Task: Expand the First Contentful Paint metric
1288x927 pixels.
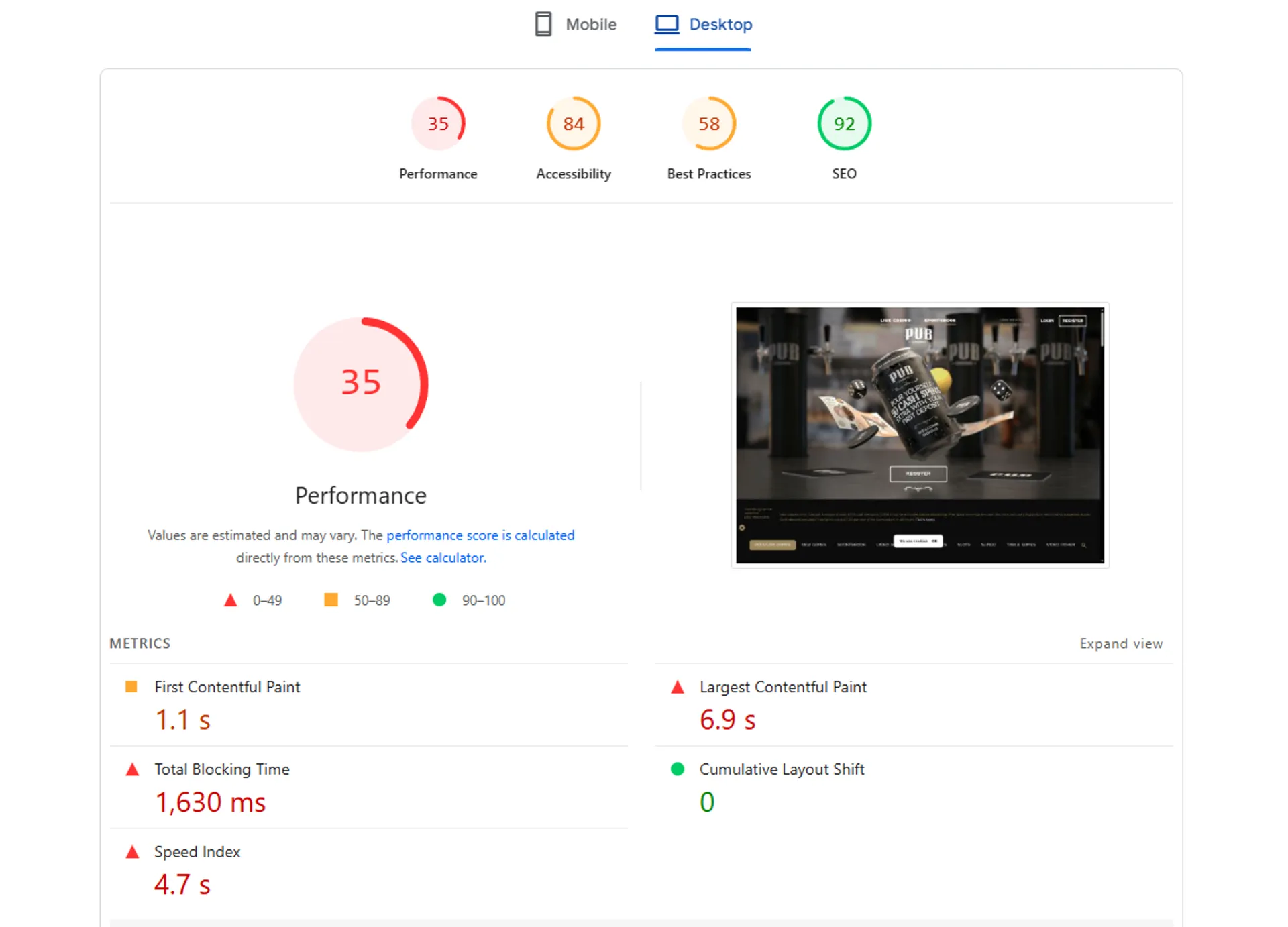Action: tap(227, 687)
